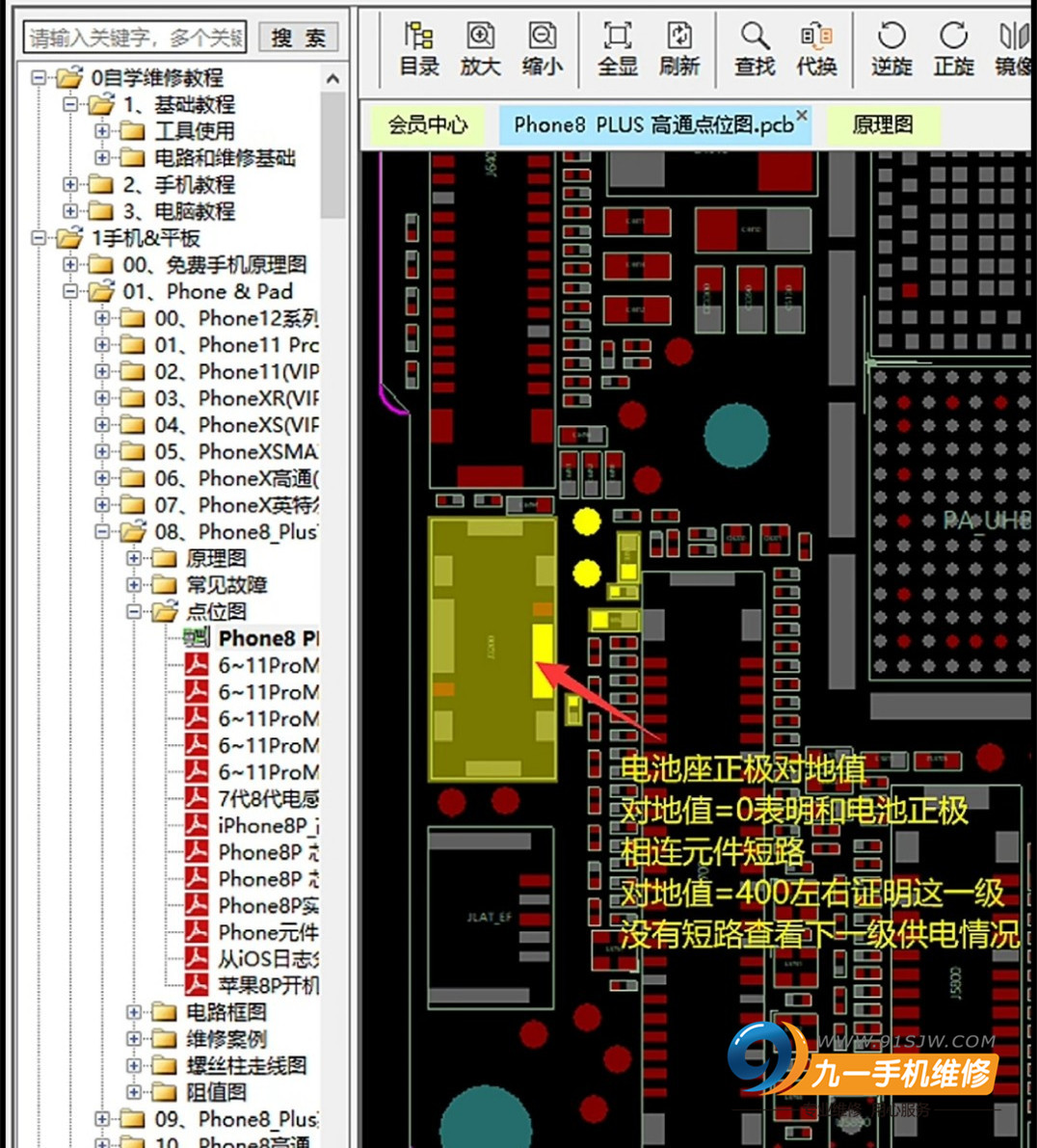Open the 查找 search tool

(755, 48)
